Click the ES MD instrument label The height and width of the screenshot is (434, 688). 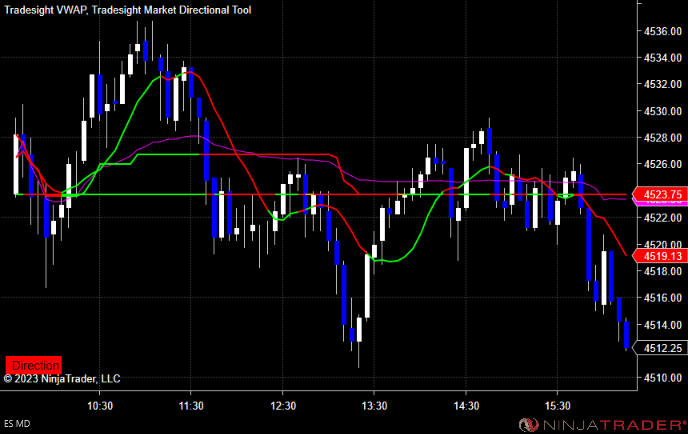[18, 424]
